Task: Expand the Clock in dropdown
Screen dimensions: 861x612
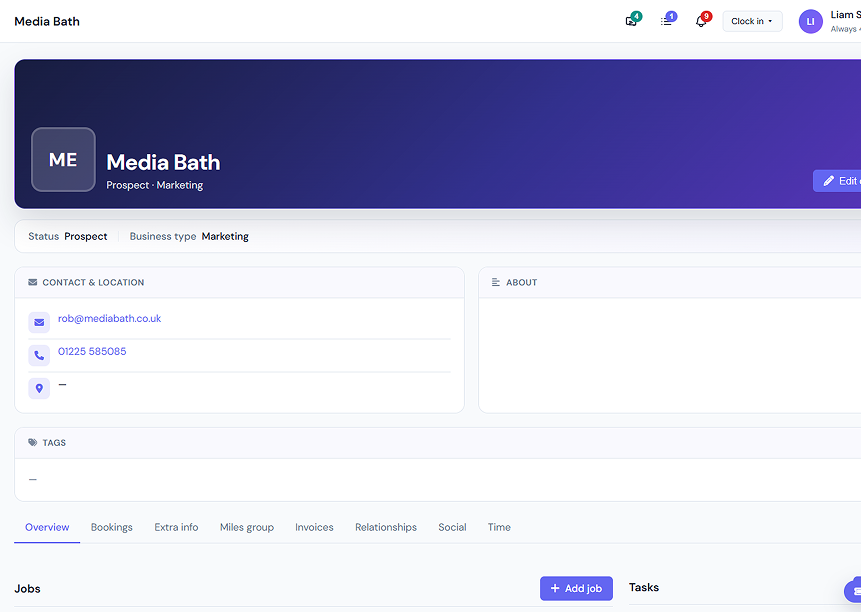Action: (x=752, y=21)
